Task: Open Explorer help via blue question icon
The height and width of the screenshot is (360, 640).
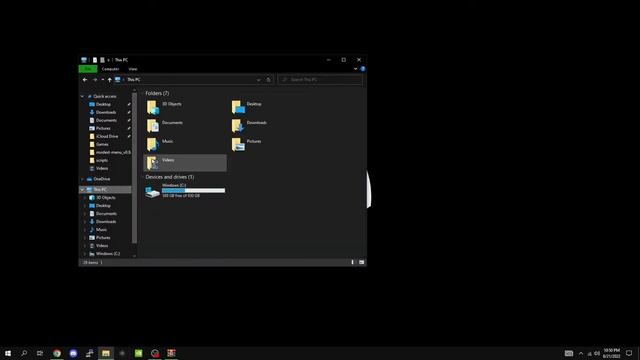Action: pos(362,69)
